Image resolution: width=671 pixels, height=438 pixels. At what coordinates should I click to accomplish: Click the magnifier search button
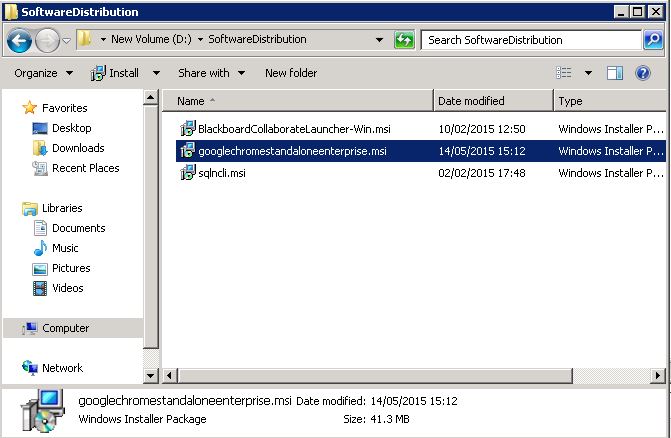[x=653, y=40]
